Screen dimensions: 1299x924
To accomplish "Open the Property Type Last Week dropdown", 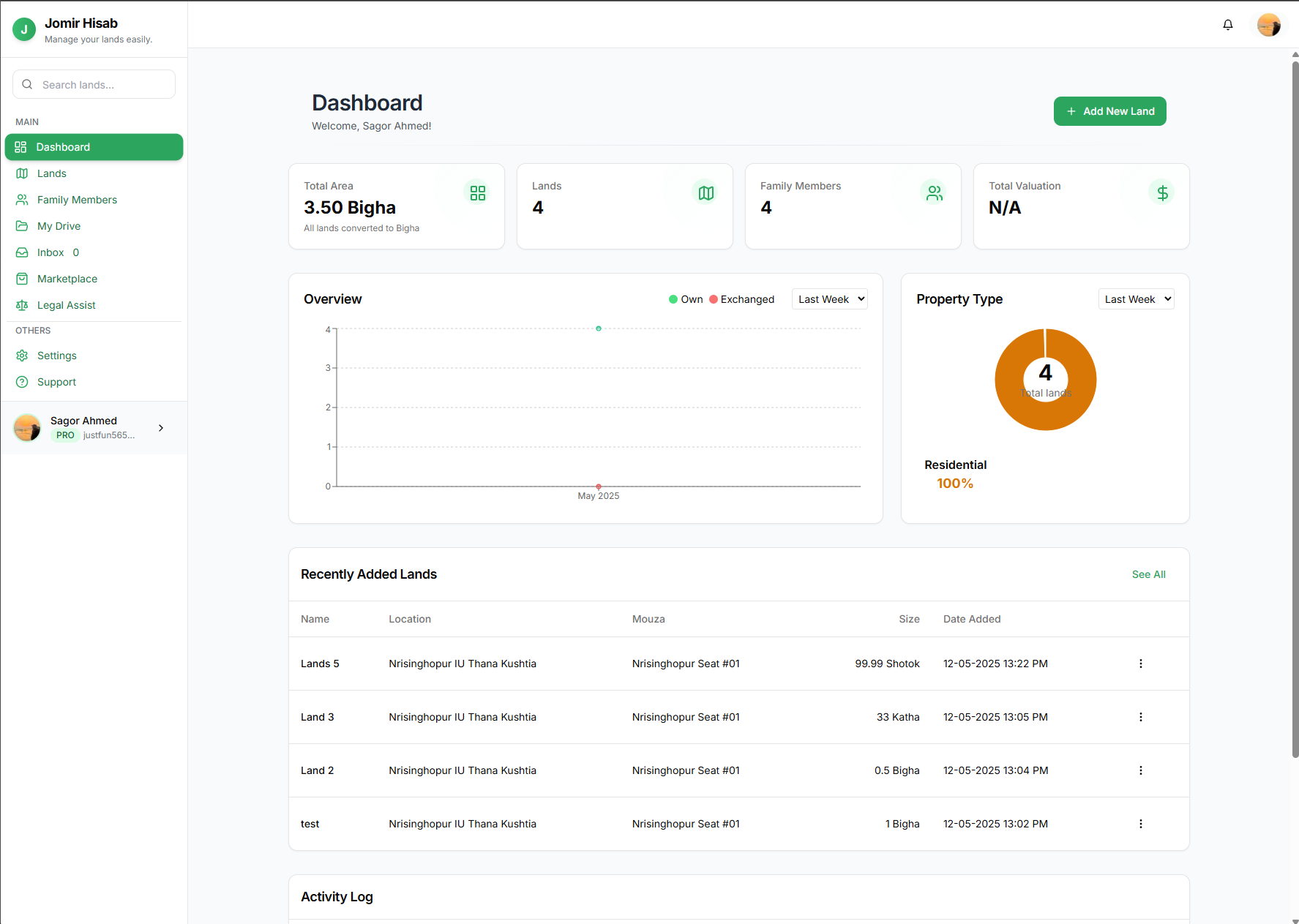I will 1136,299.
